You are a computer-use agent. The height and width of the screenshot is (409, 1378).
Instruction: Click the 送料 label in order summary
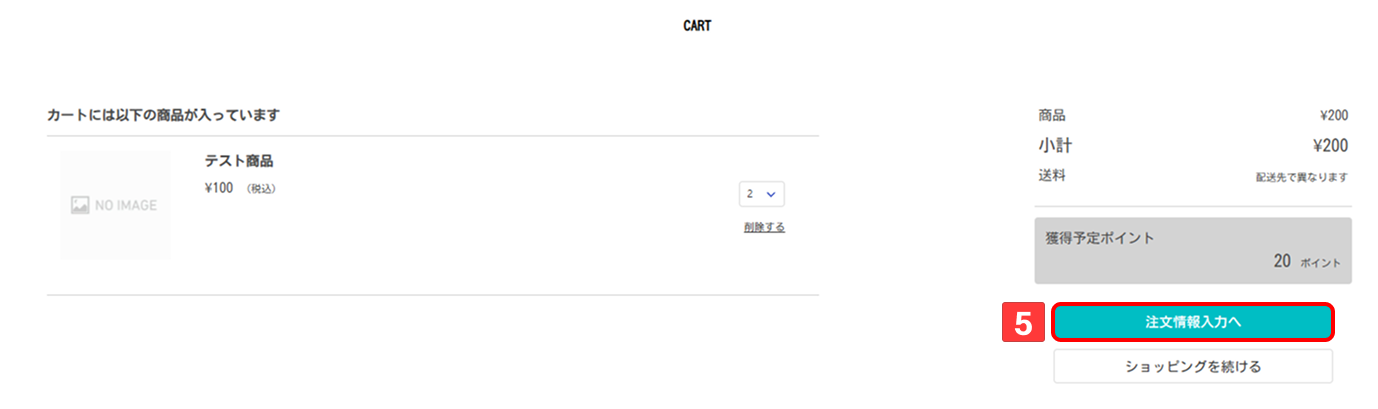click(1052, 176)
